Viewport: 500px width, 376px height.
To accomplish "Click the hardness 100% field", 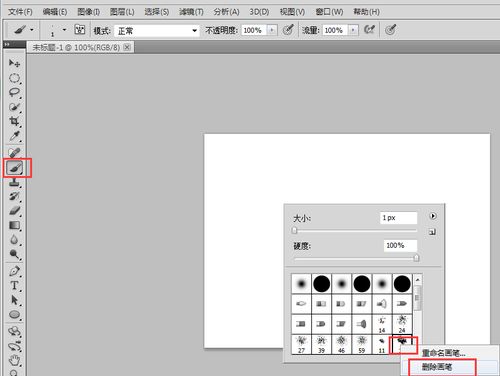I will click(400, 246).
